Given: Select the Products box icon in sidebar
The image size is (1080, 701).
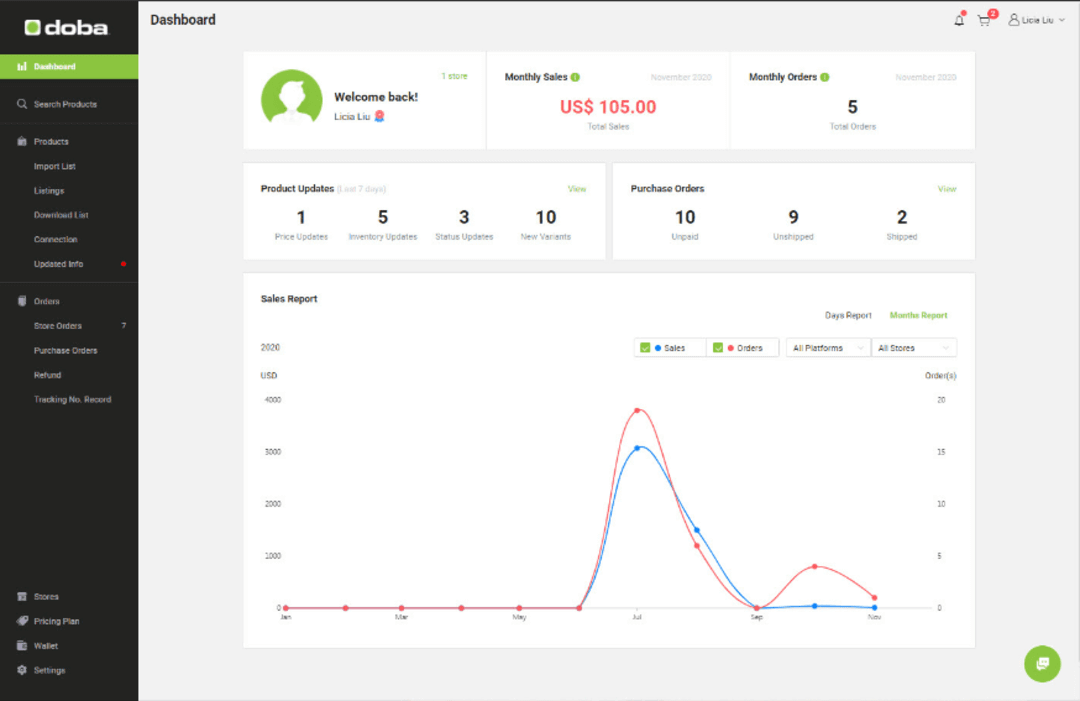Looking at the screenshot, I should (22, 141).
